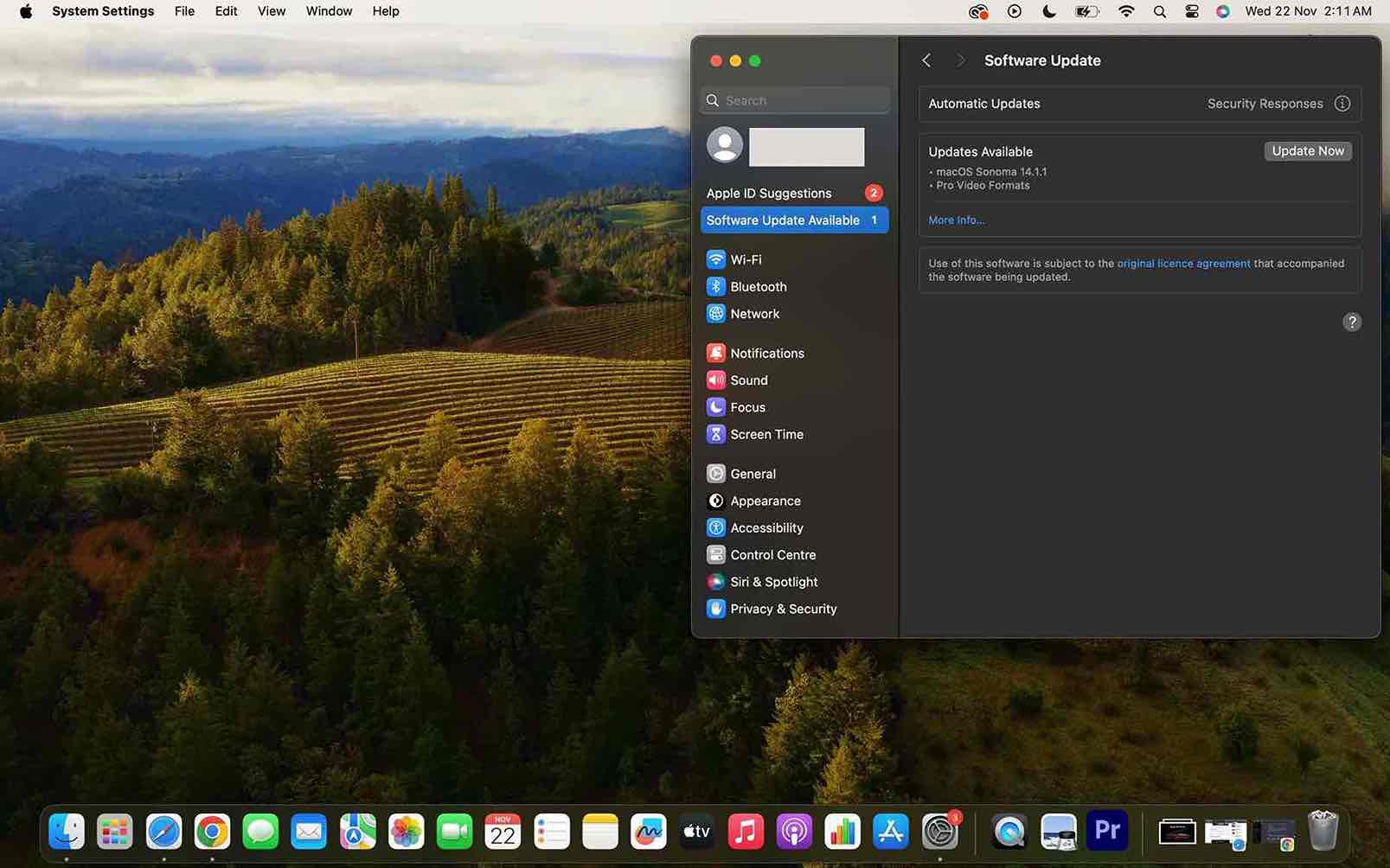Open FaceTime from the dock

[454, 833]
